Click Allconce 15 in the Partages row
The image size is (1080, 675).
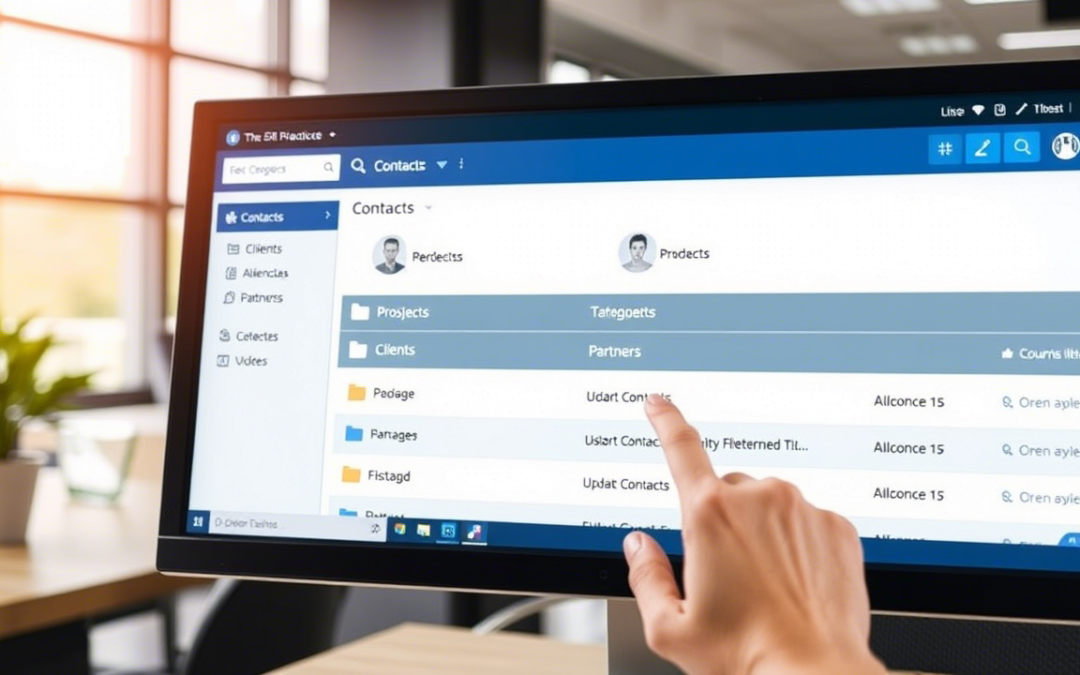click(908, 448)
